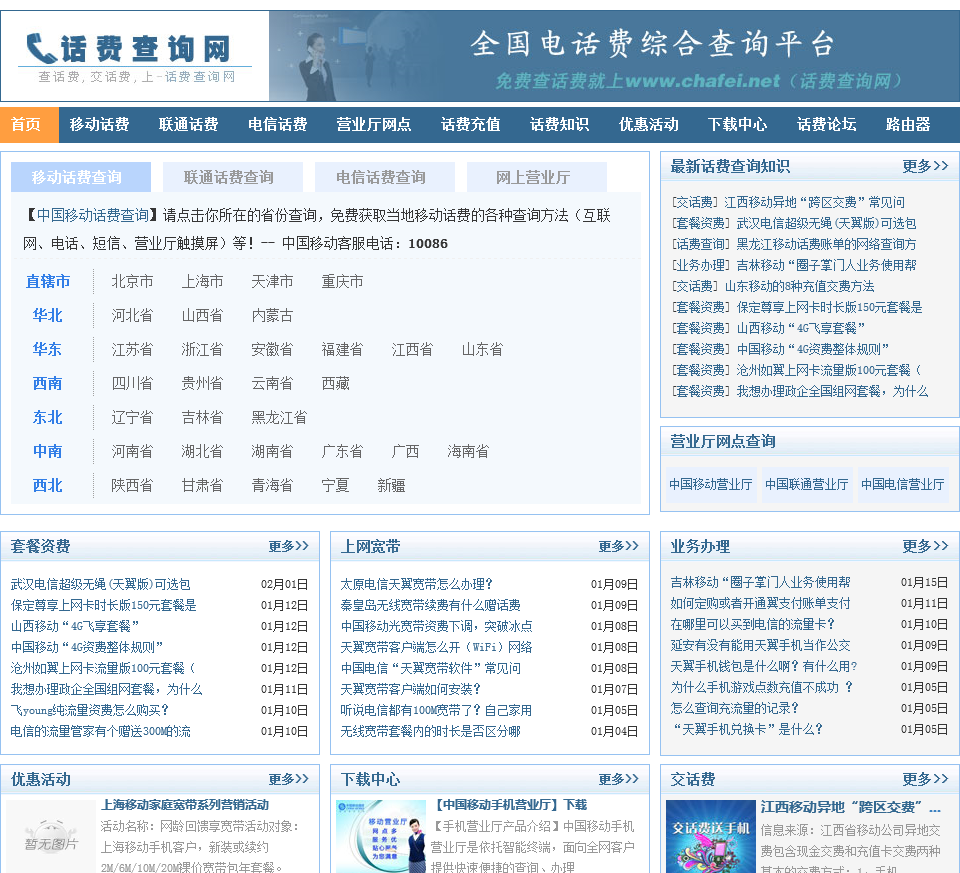Select 黑龙江省 in the 东北 row

coord(279,418)
